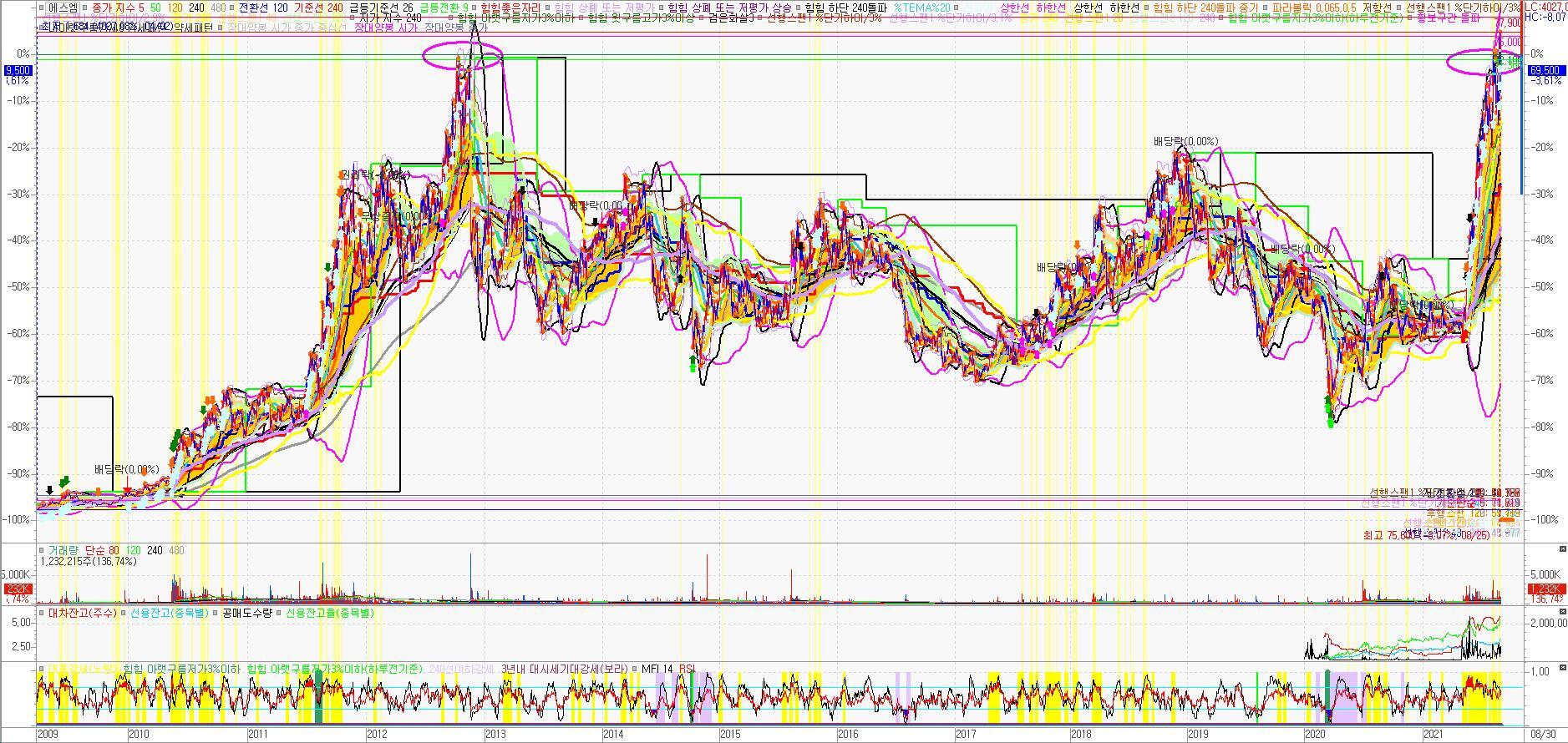
Task: Click the 2013 label on the time axis
Action: pos(495,734)
